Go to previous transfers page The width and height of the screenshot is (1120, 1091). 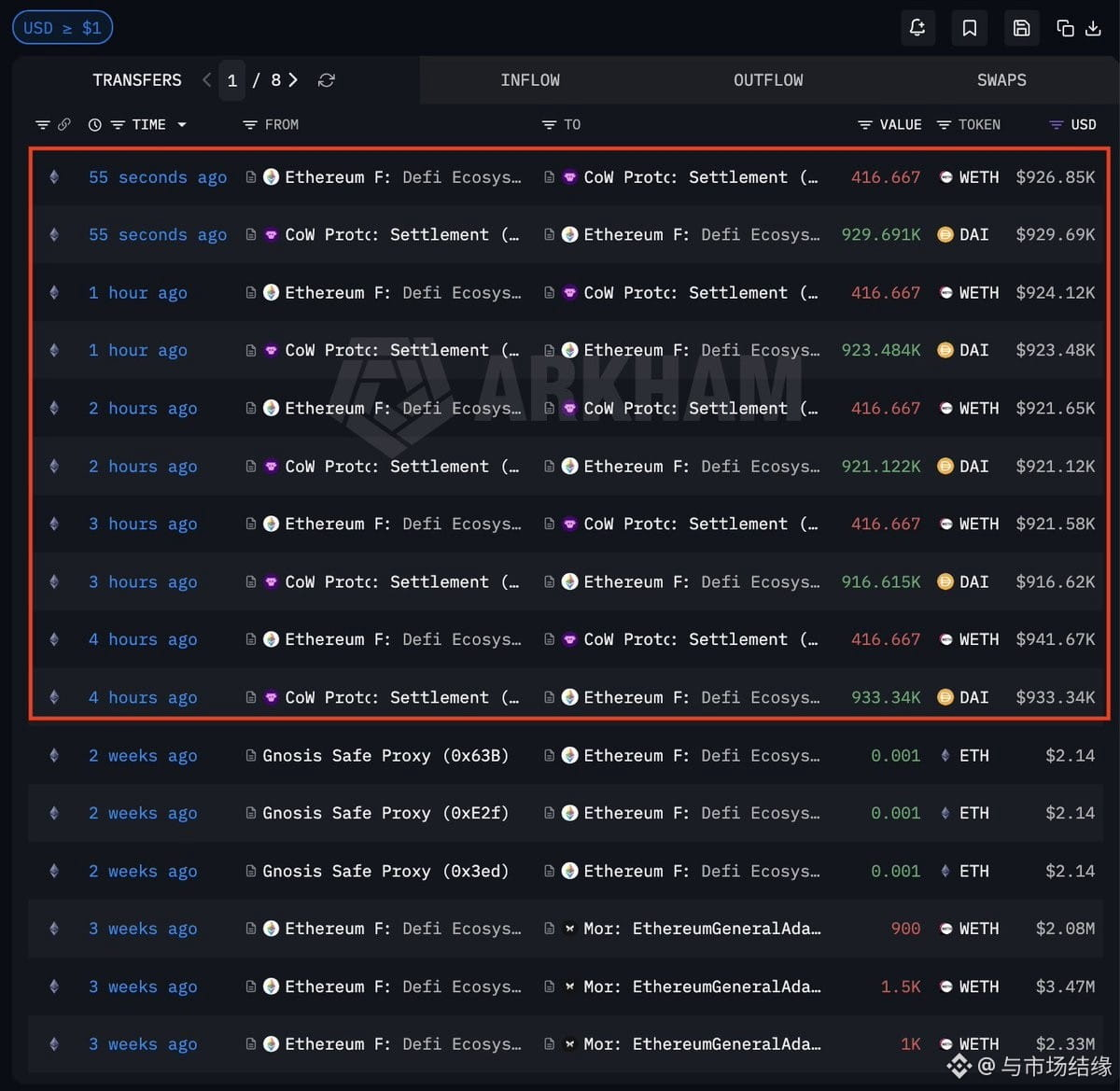click(206, 80)
